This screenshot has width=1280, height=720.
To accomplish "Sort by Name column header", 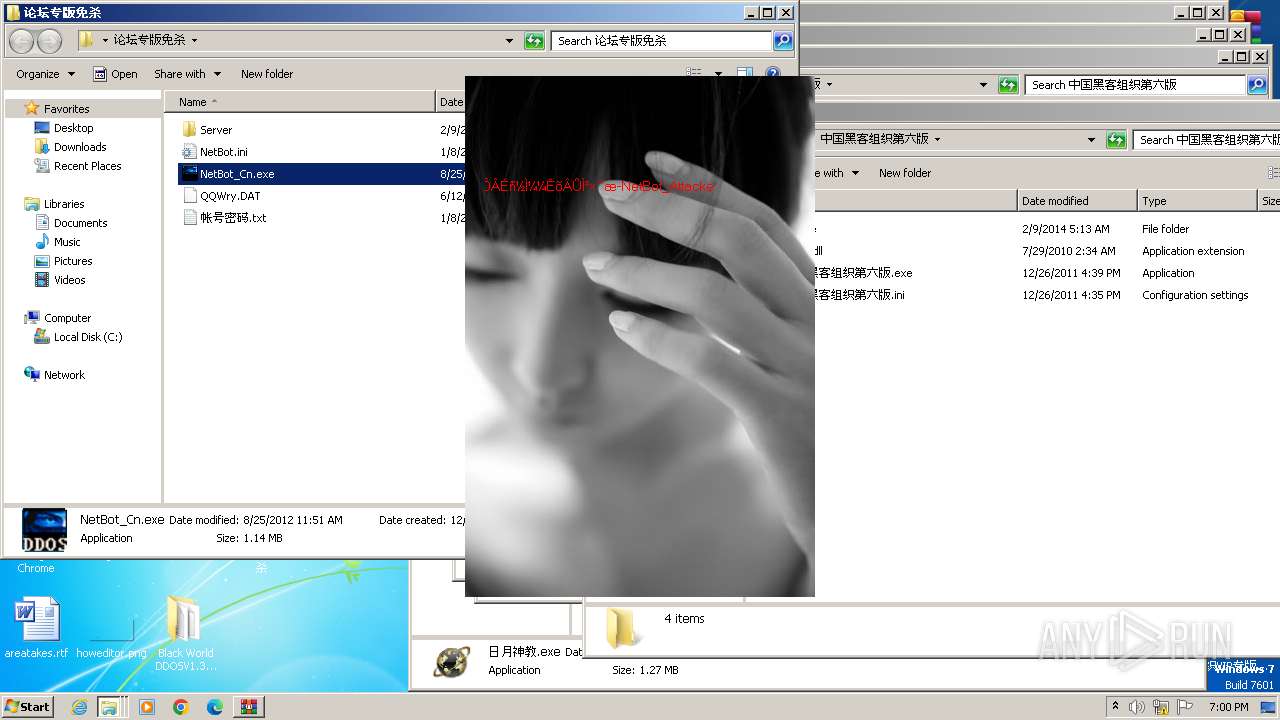I will [300, 102].
